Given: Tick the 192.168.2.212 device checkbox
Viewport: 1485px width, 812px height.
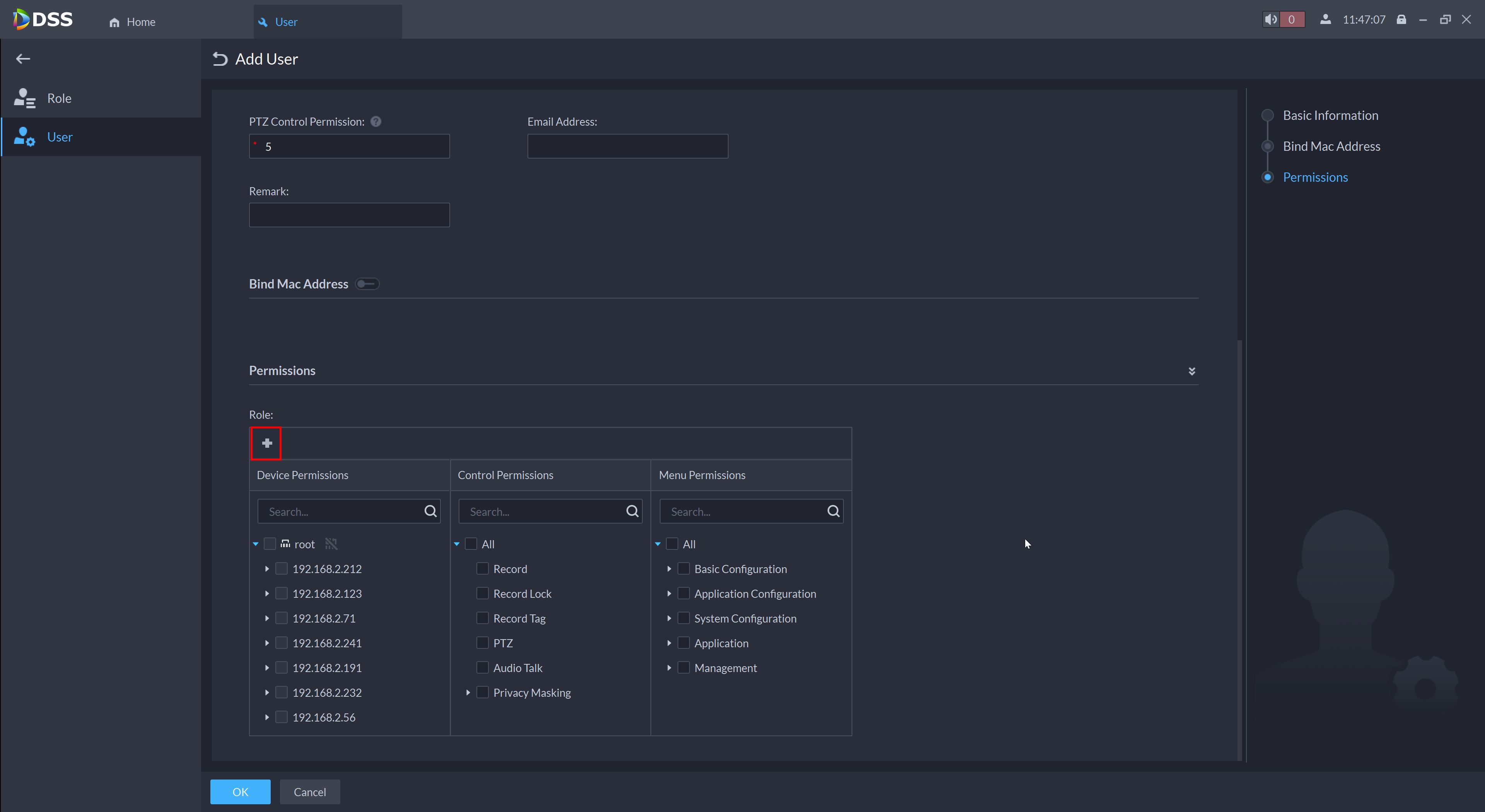Looking at the screenshot, I should pyautogui.click(x=281, y=568).
